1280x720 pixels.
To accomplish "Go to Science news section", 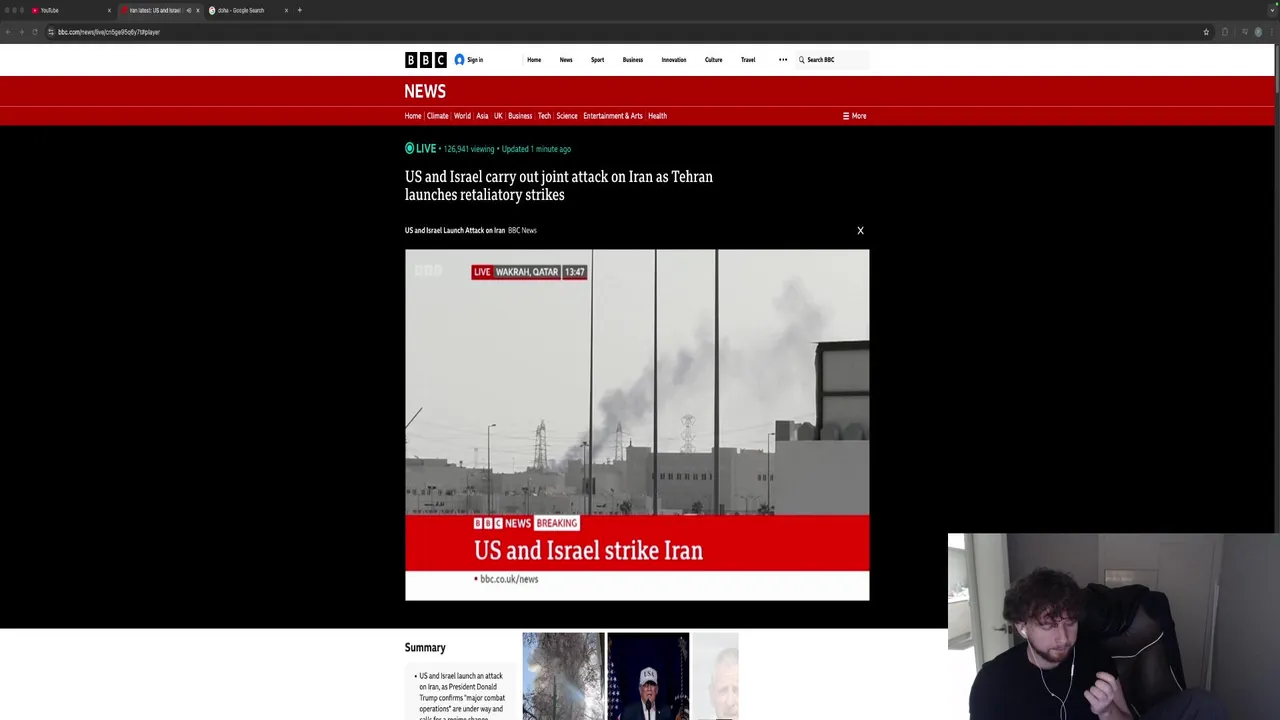I will tap(567, 116).
